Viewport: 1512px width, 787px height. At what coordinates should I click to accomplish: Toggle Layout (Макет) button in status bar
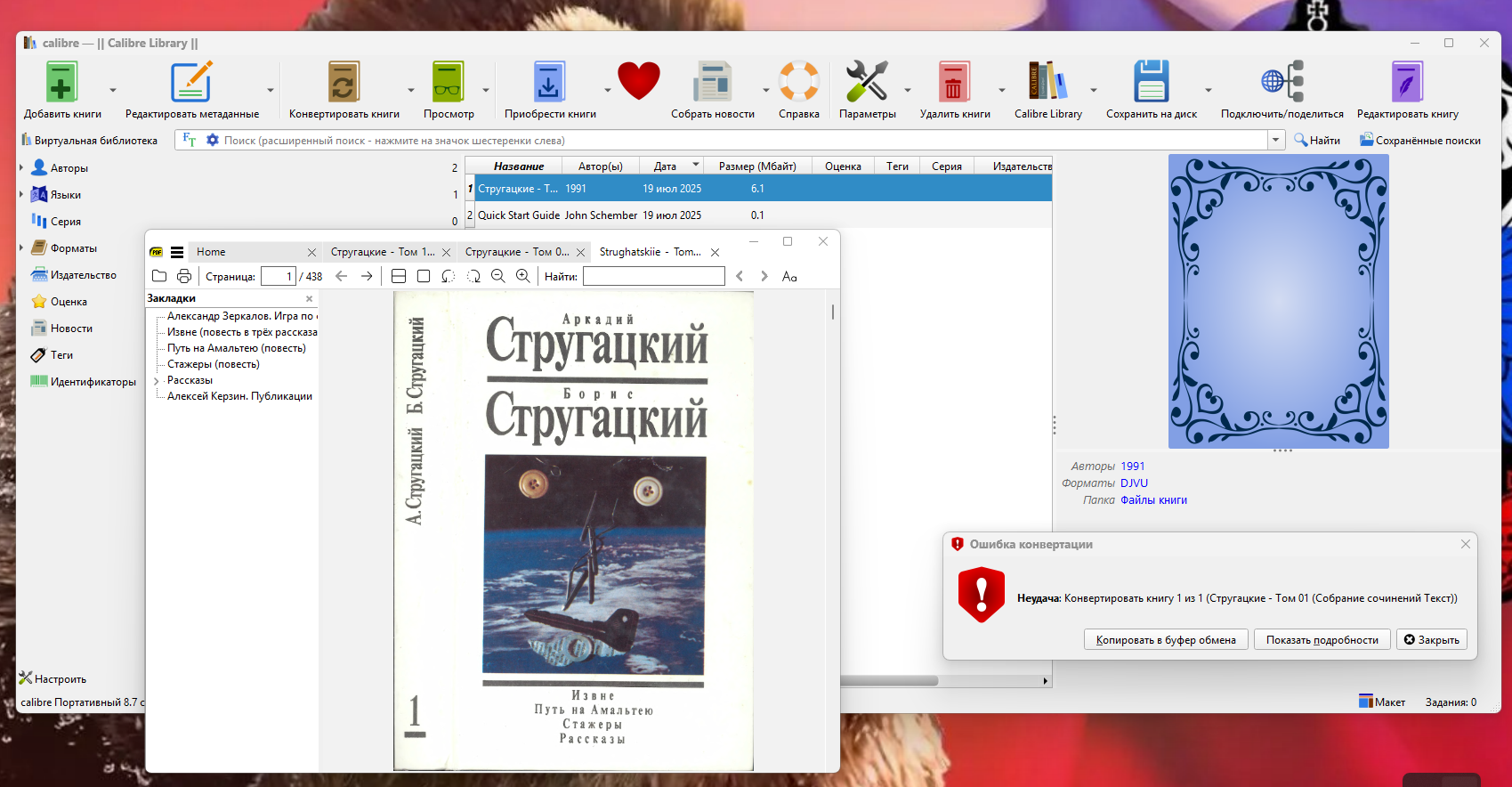click(x=1382, y=702)
